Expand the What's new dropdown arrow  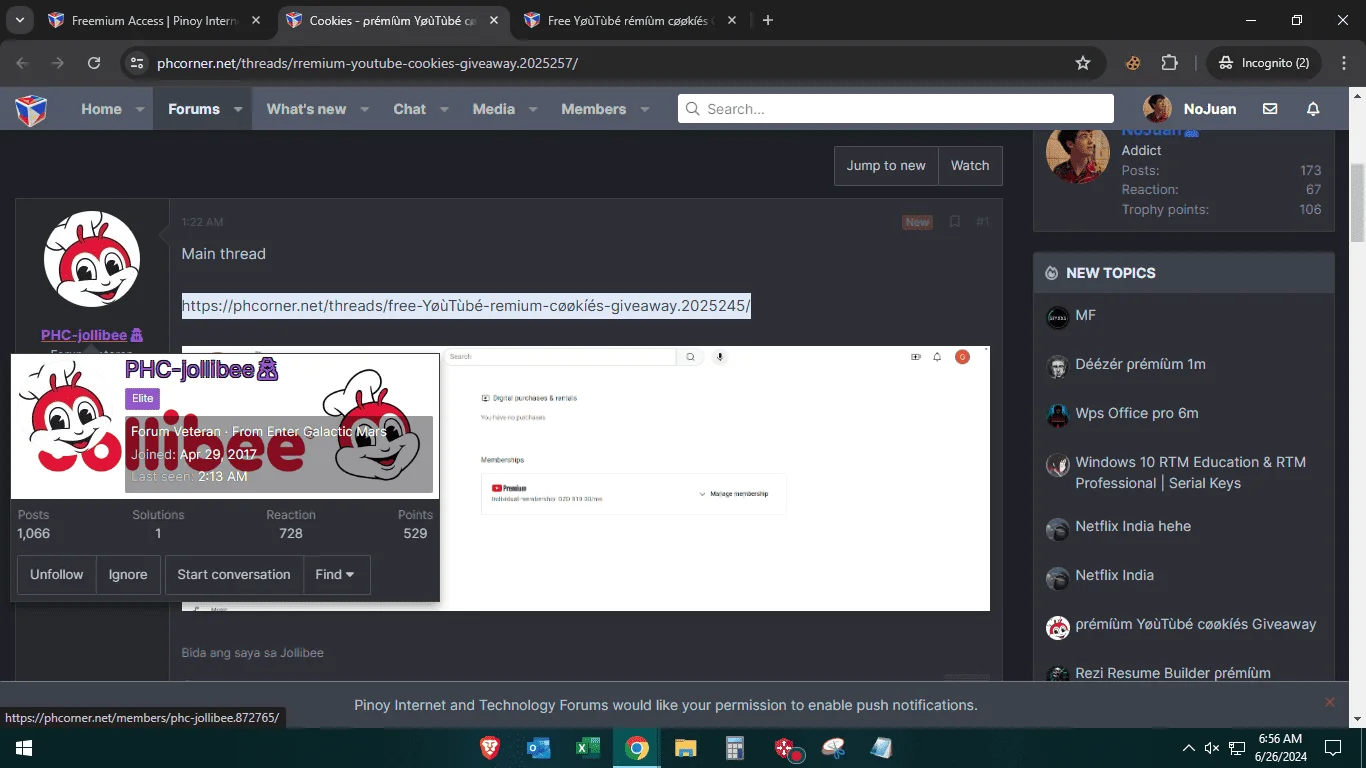point(365,109)
